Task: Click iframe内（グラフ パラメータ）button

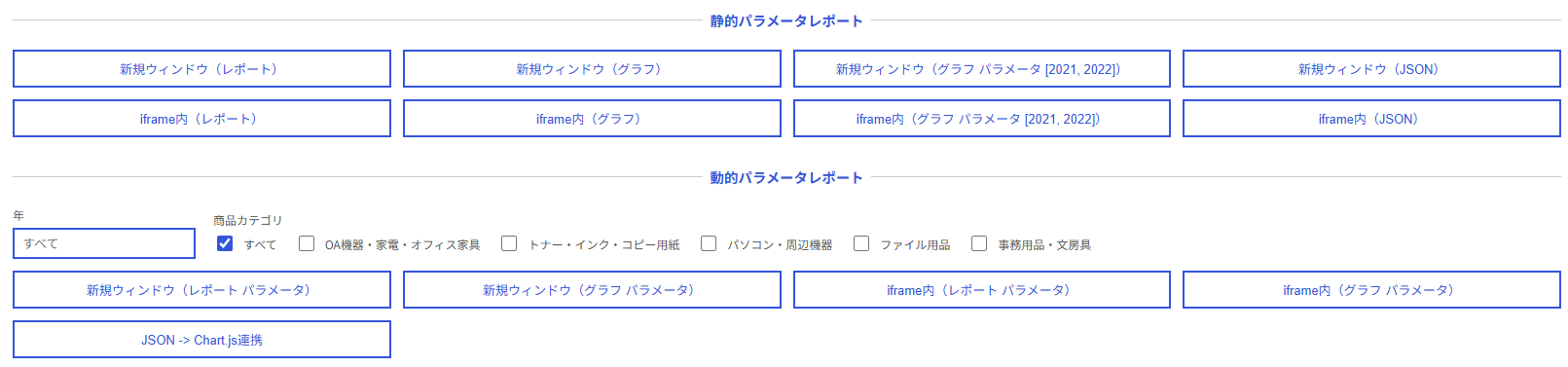Action: pyautogui.click(x=1371, y=290)
